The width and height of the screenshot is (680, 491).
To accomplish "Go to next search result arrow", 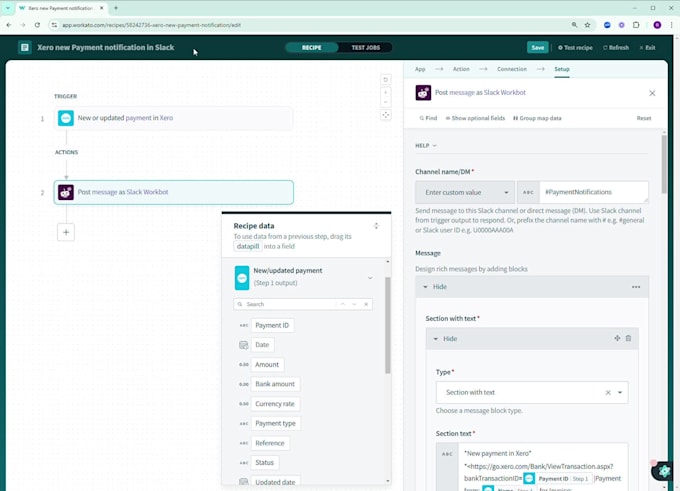I will (354, 304).
